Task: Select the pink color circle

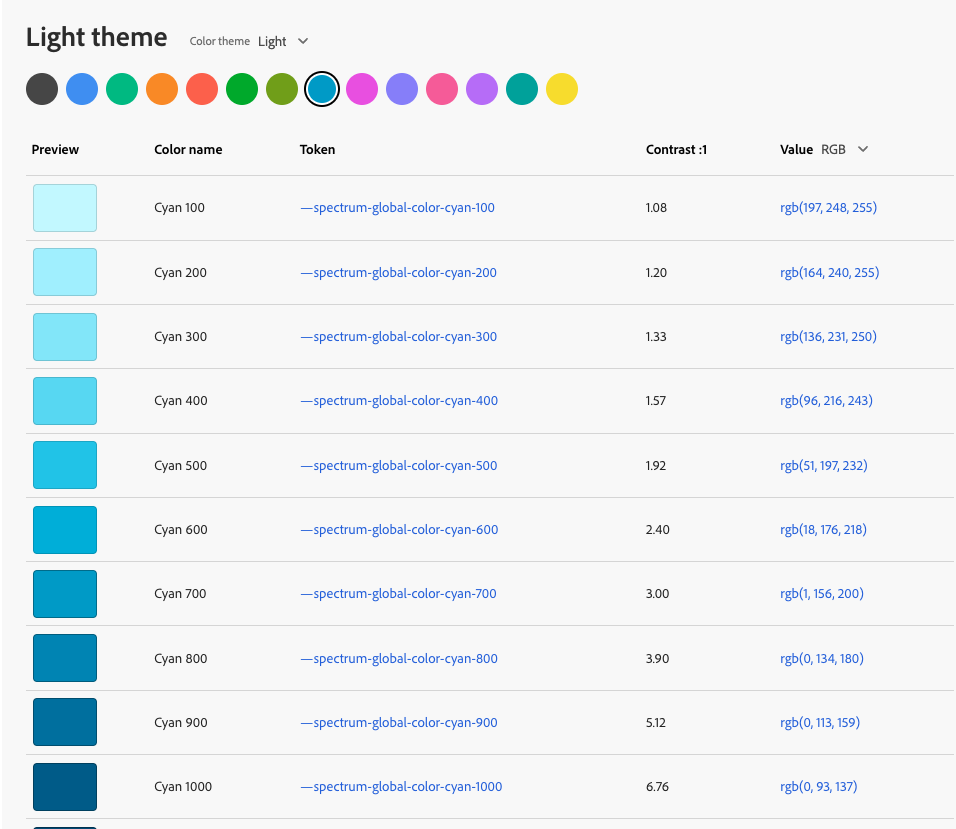Action: [442, 89]
